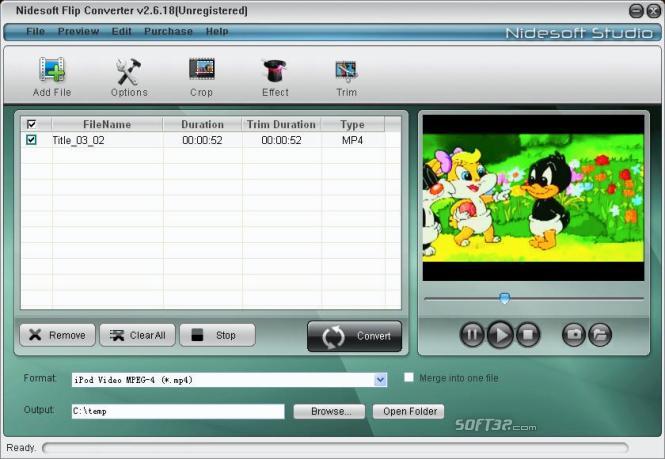Click the Browse... button
This screenshot has height=459, width=665.
coord(329,411)
